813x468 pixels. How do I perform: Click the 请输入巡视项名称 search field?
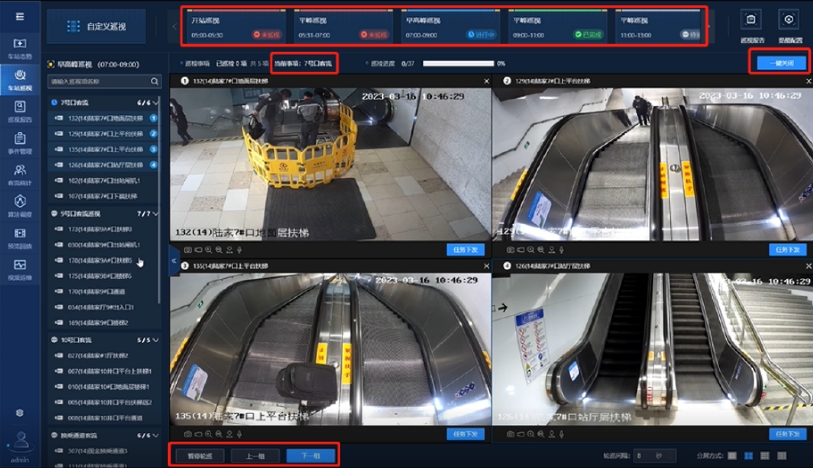[97, 81]
